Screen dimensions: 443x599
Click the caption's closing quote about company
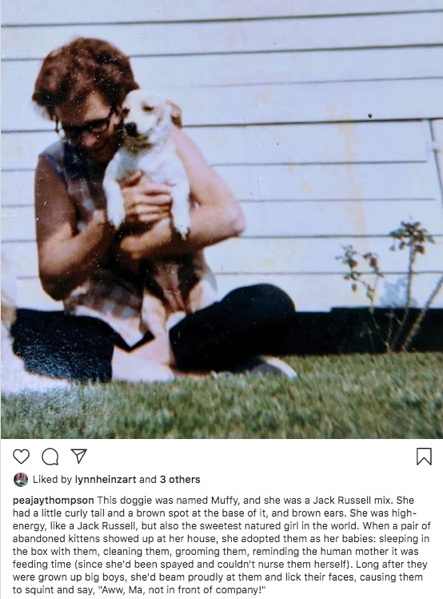pos(182,590)
